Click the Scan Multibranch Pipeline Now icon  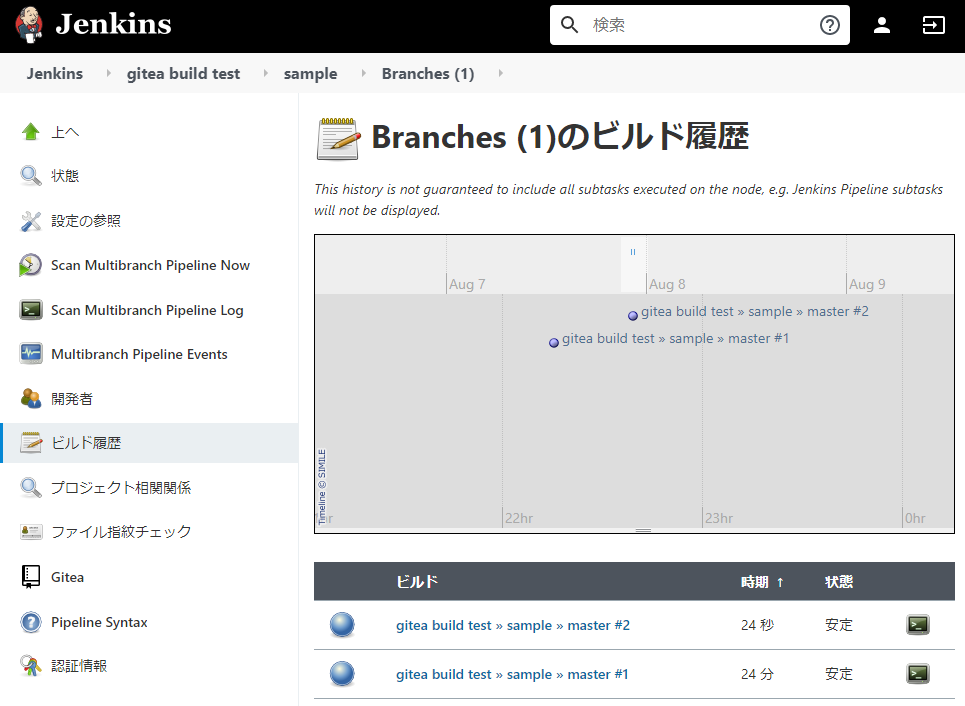(x=30, y=265)
